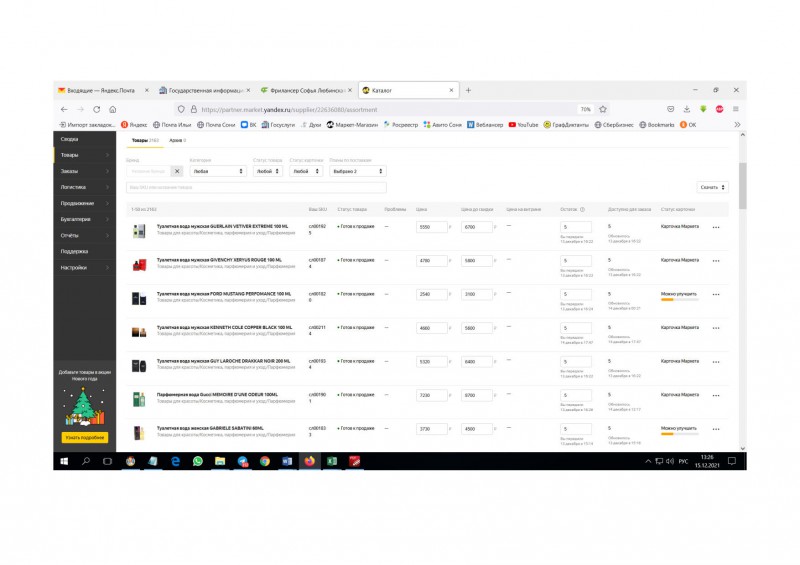The height and width of the screenshot is (565, 800).
Task: Open the GIVENCHY XERYUS ROUGE product link
Action: pyautogui.click(x=219, y=260)
